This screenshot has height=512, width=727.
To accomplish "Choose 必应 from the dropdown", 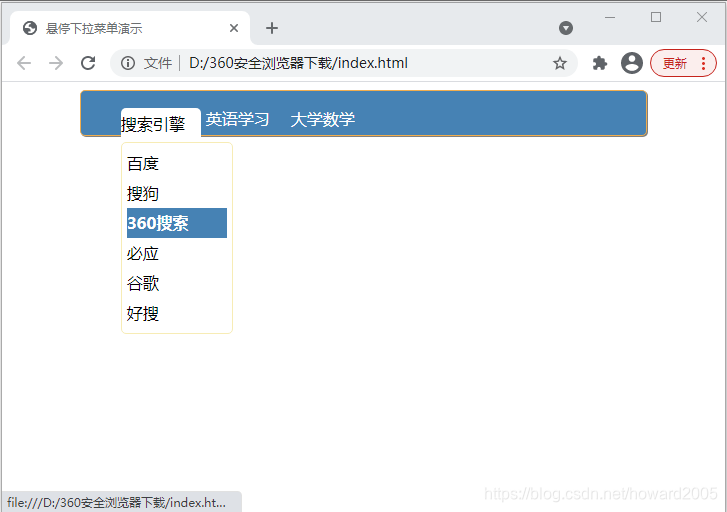I will pos(176,253).
